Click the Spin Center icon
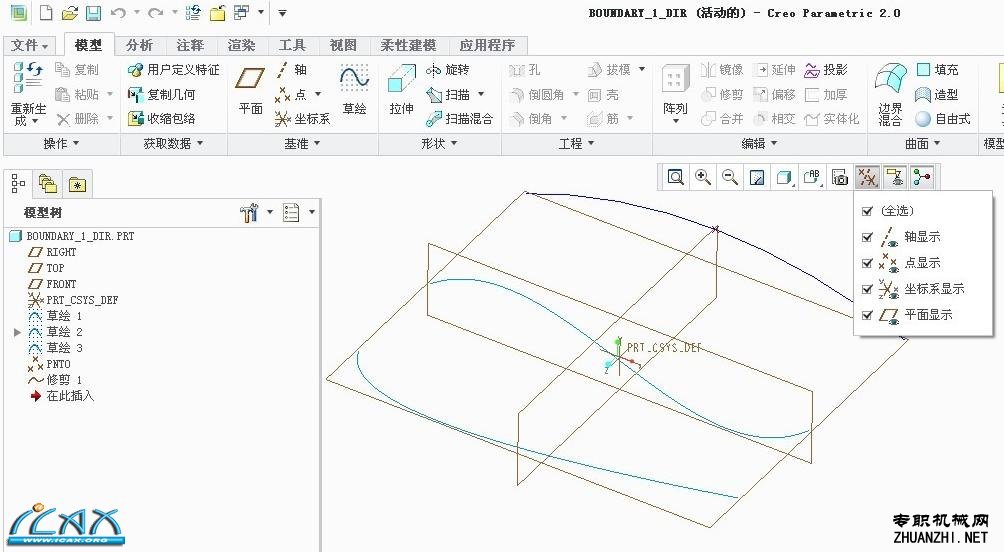1004x552 pixels. [x=922, y=177]
